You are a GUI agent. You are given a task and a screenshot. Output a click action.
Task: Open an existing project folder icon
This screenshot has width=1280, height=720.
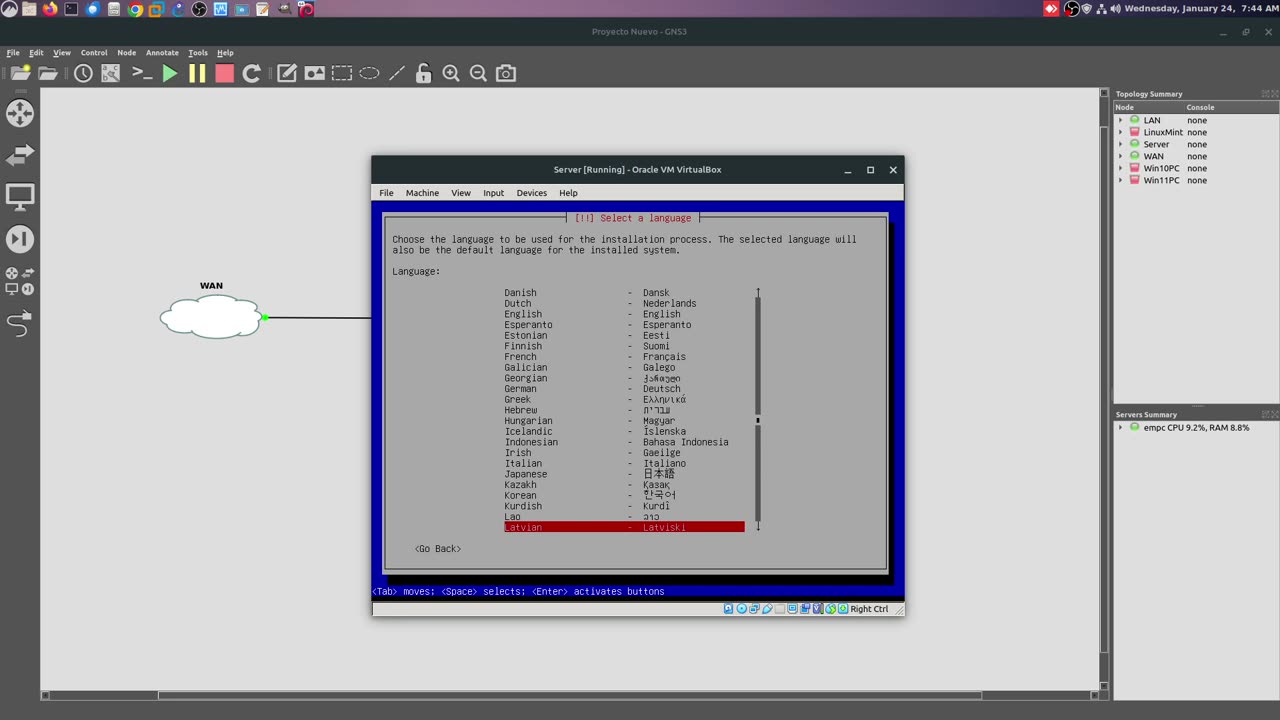48,73
